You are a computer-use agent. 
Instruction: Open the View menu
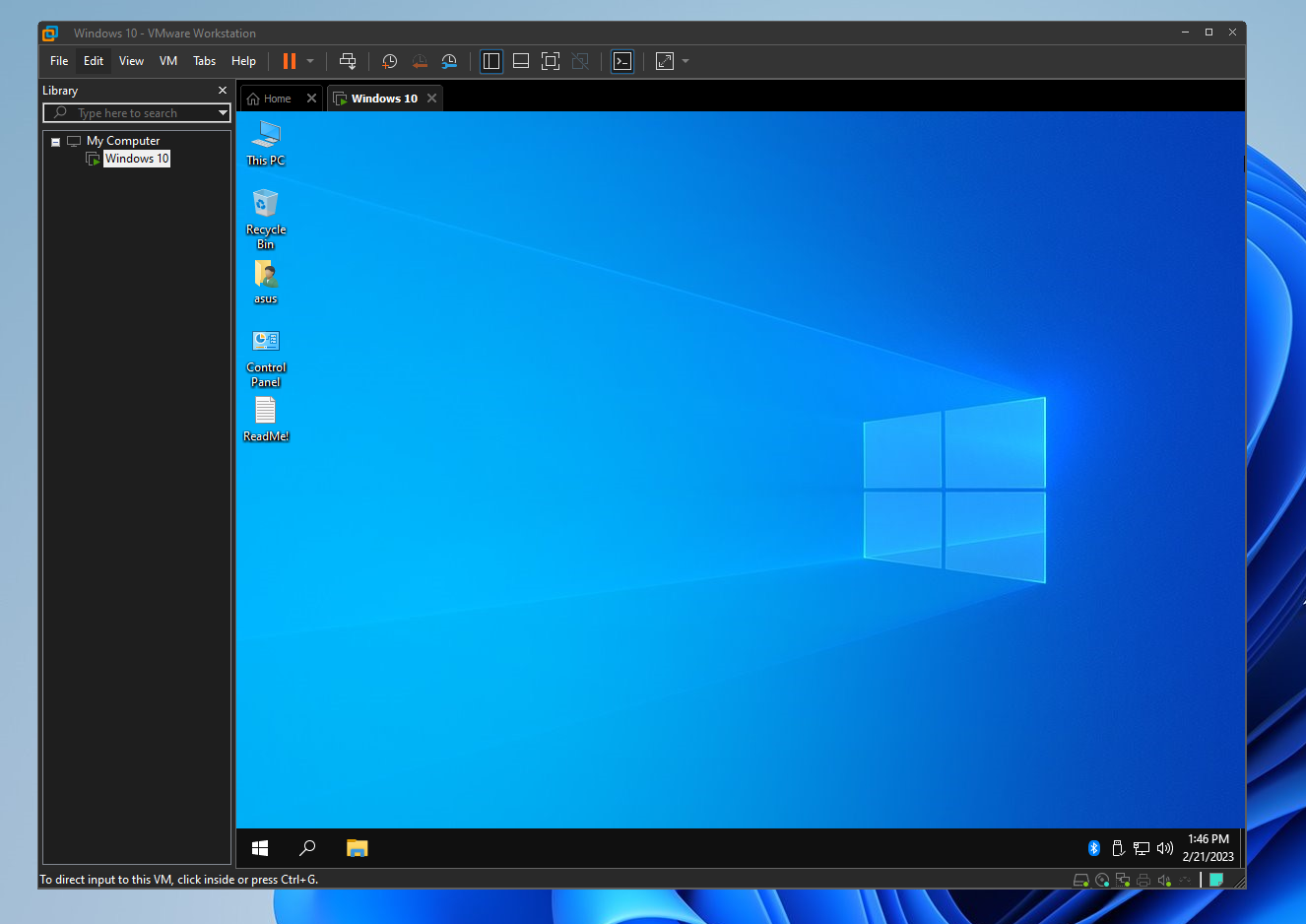pyautogui.click(x=131, y=61)
